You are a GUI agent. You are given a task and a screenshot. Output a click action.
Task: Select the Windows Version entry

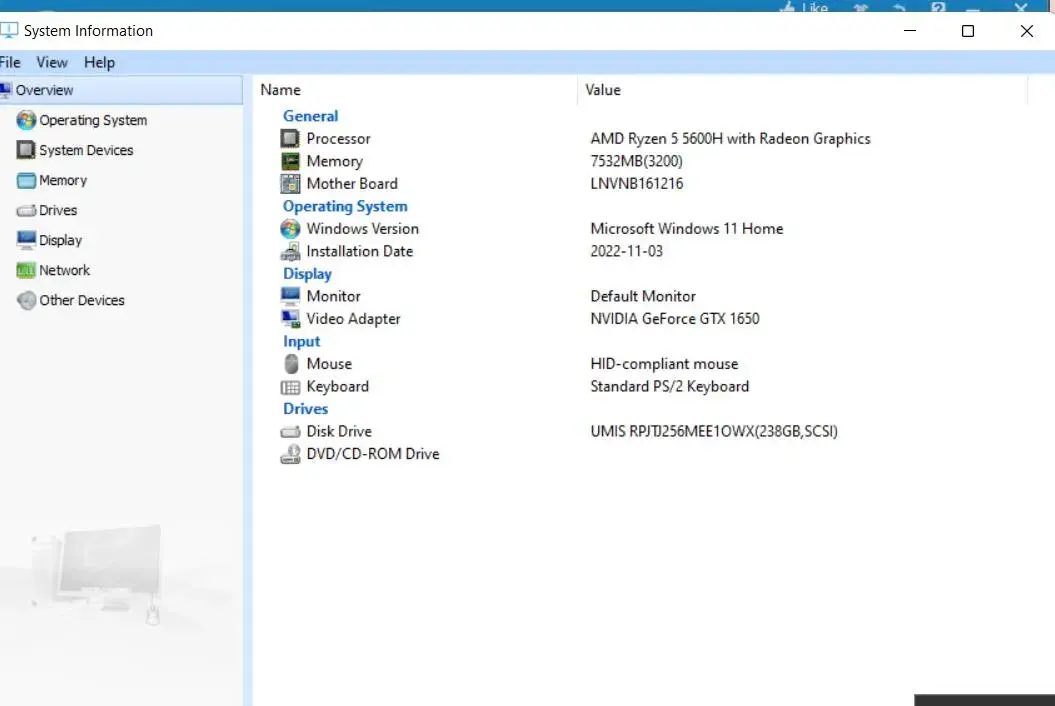[x=362, y=229]
